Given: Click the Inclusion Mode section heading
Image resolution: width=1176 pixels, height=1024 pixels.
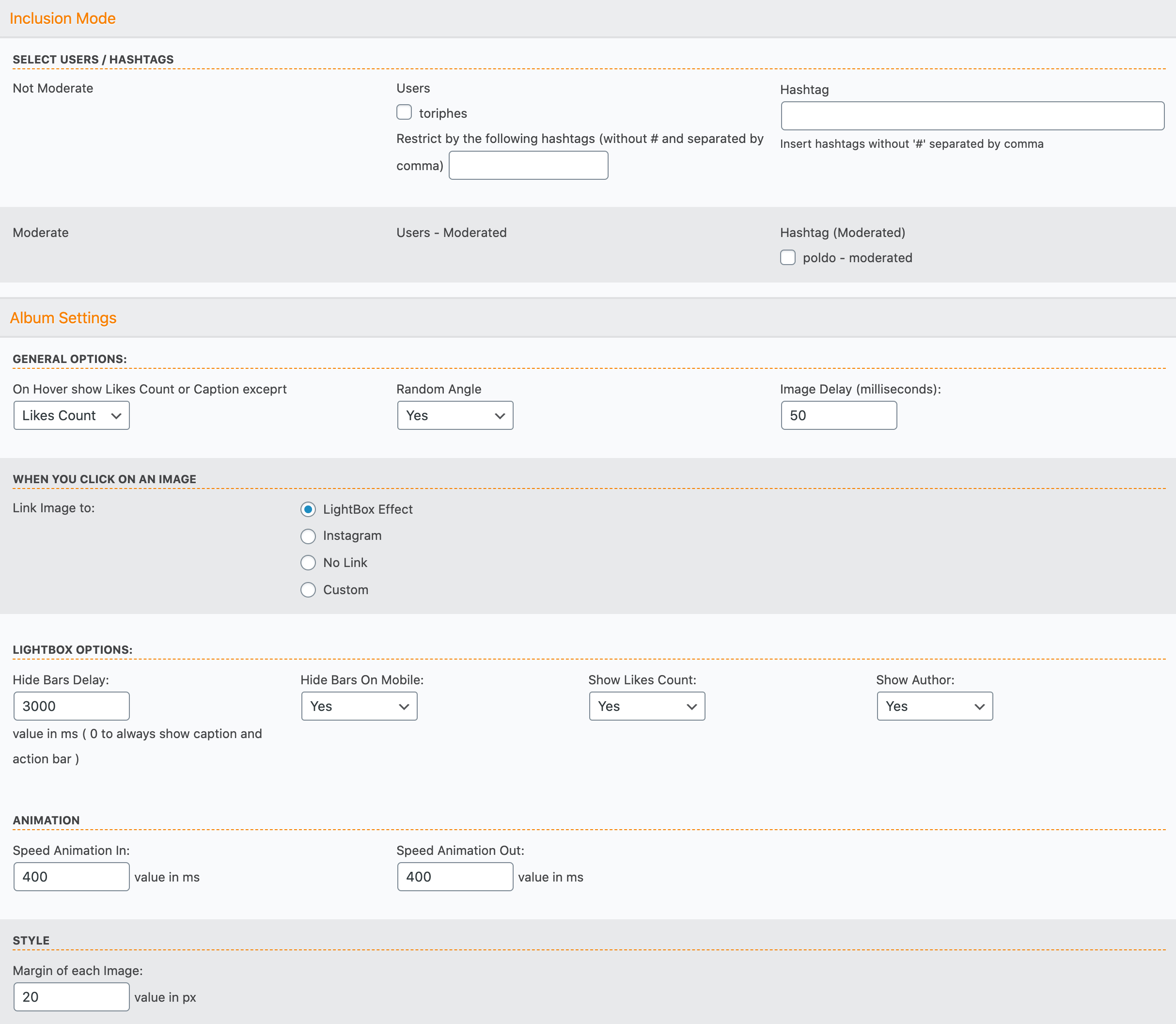Looking at the screenshot, I should (x=63, y=18).
